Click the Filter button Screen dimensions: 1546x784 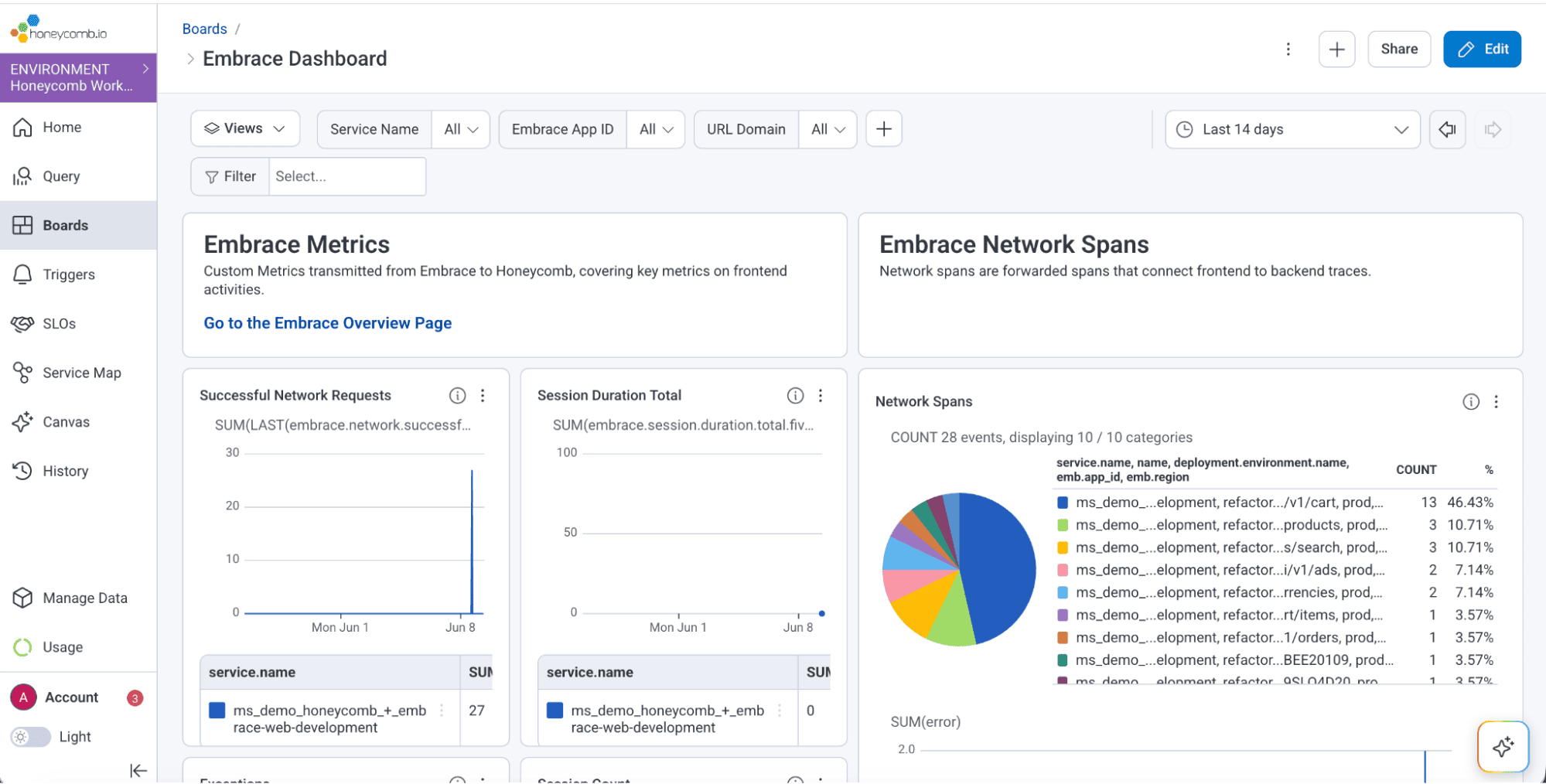click(x=230, y=176)
